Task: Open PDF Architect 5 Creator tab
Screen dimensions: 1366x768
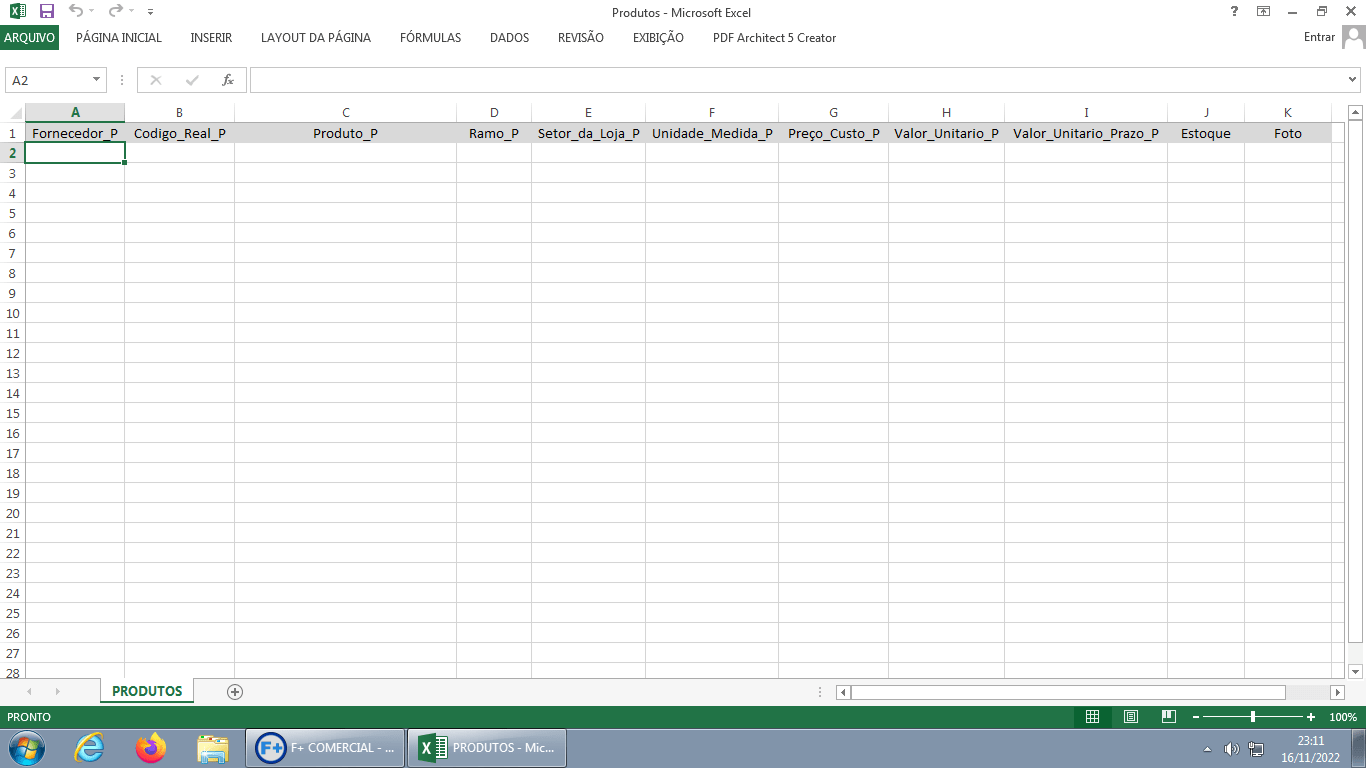Action: [774, 38]
